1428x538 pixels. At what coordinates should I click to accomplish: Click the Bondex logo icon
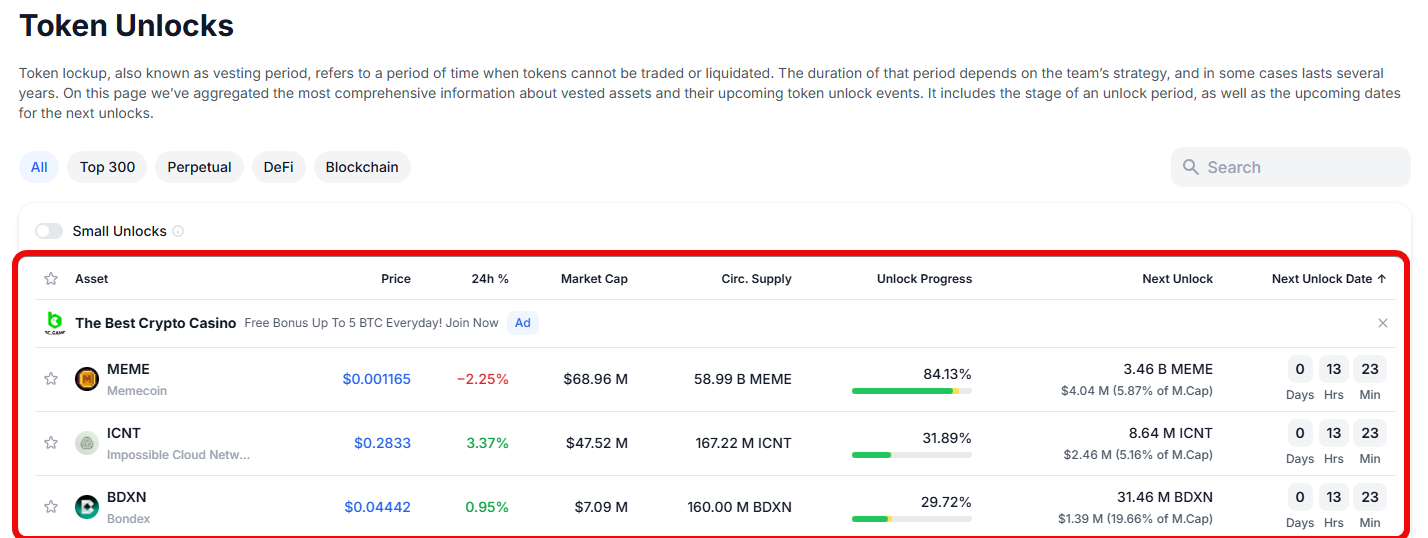(x=87, y=507)
